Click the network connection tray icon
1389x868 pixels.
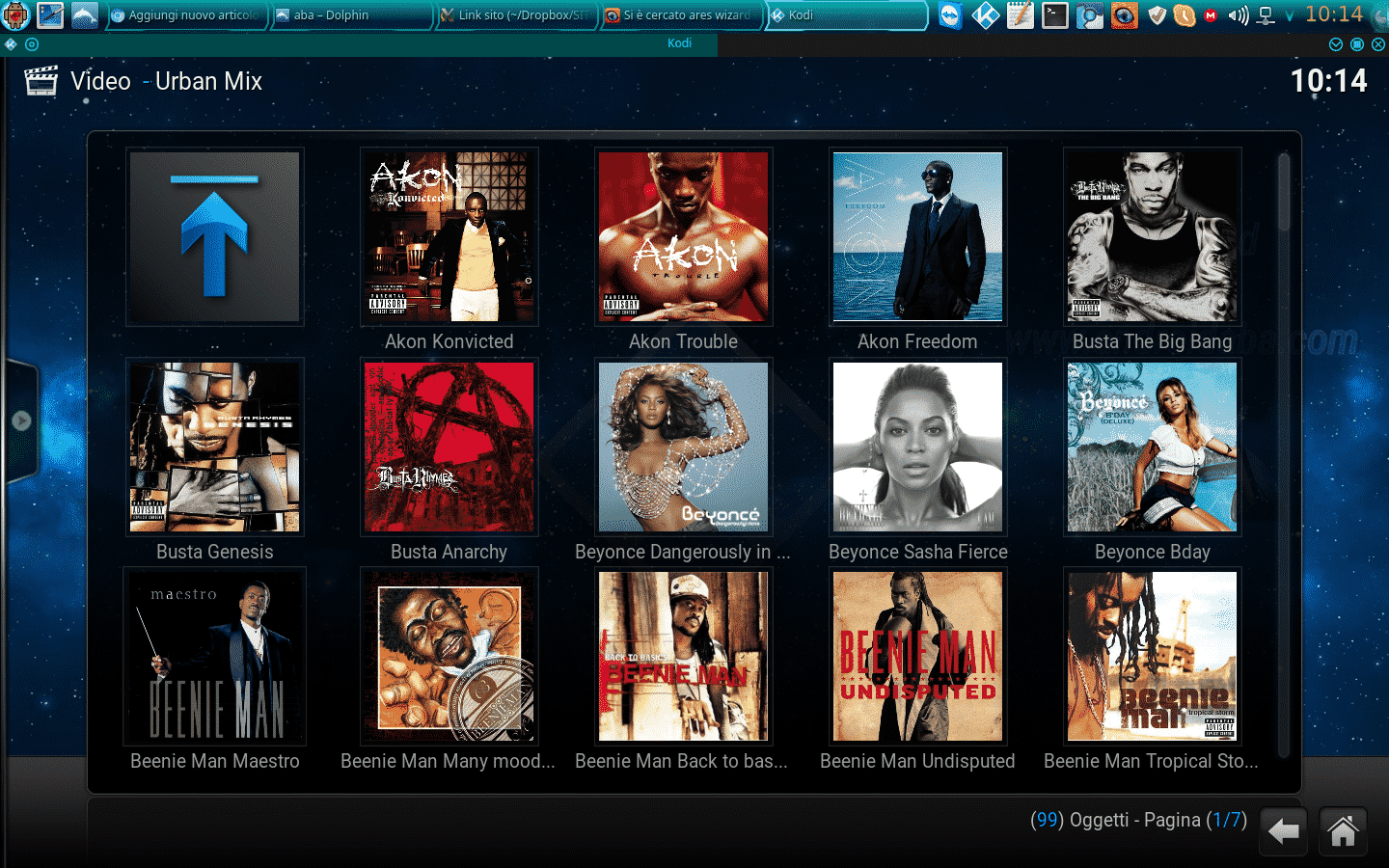tap(1266, 15)
